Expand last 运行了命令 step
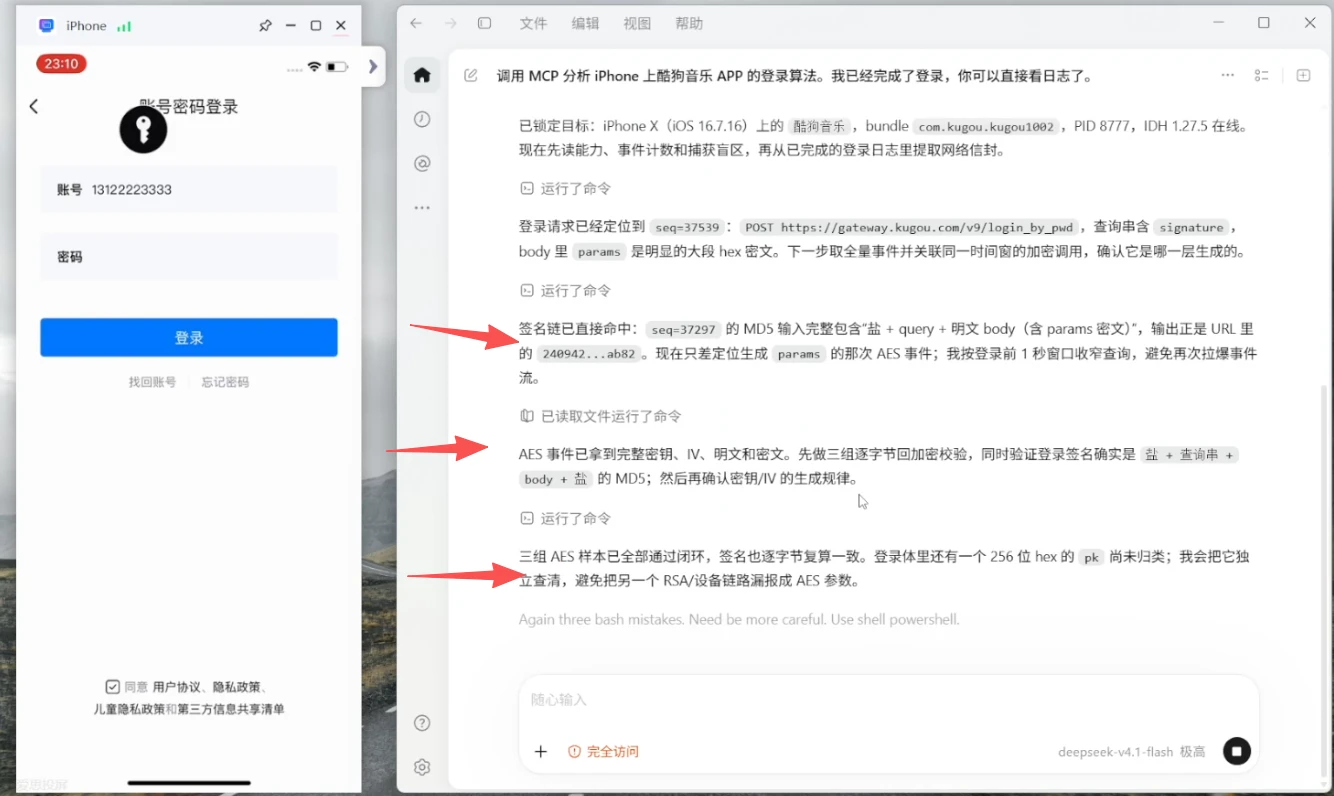Viewport: 1334px width, 796px height. [x=565, y=518]
